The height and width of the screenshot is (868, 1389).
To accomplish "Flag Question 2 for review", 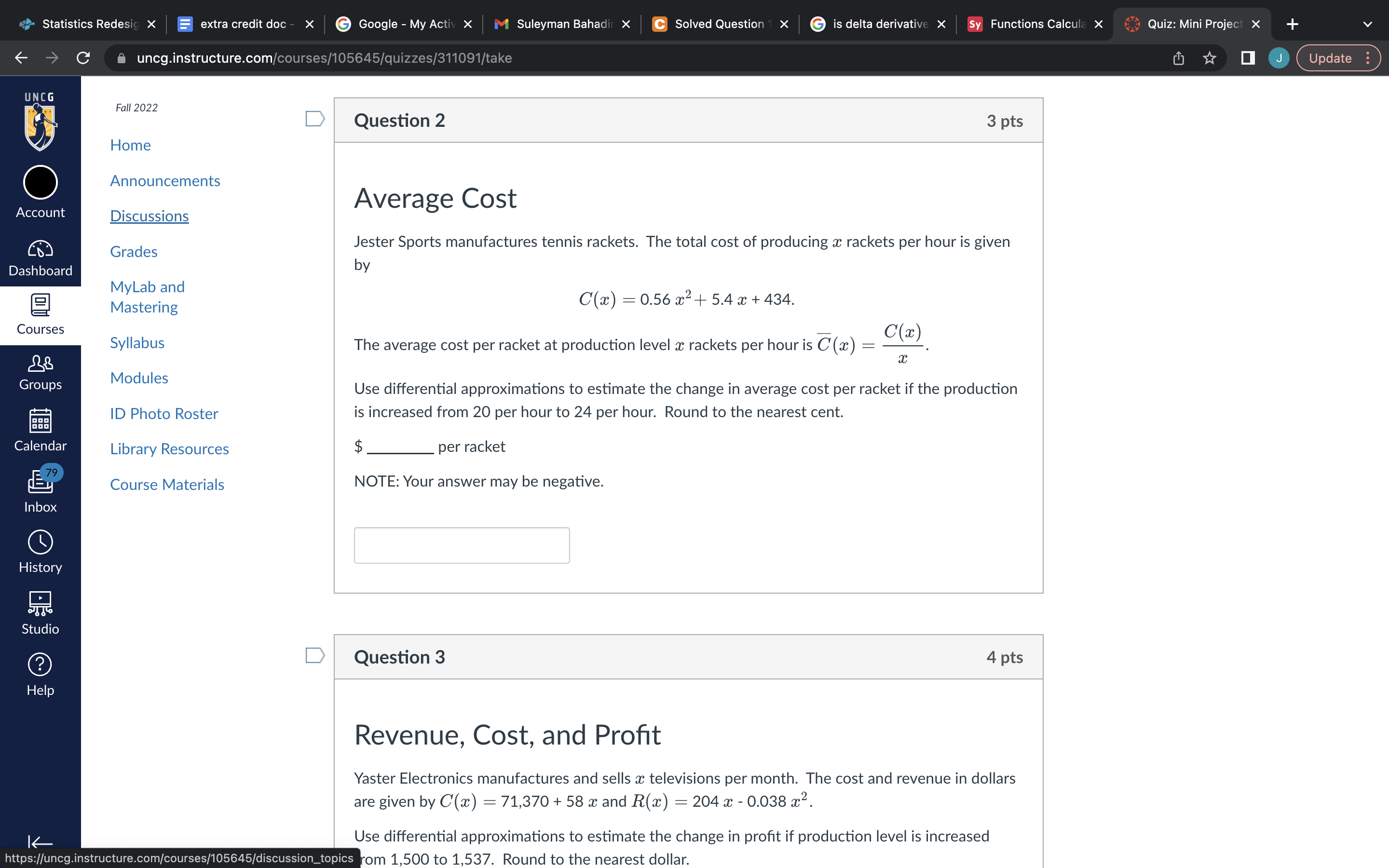I will click(314, 119).
